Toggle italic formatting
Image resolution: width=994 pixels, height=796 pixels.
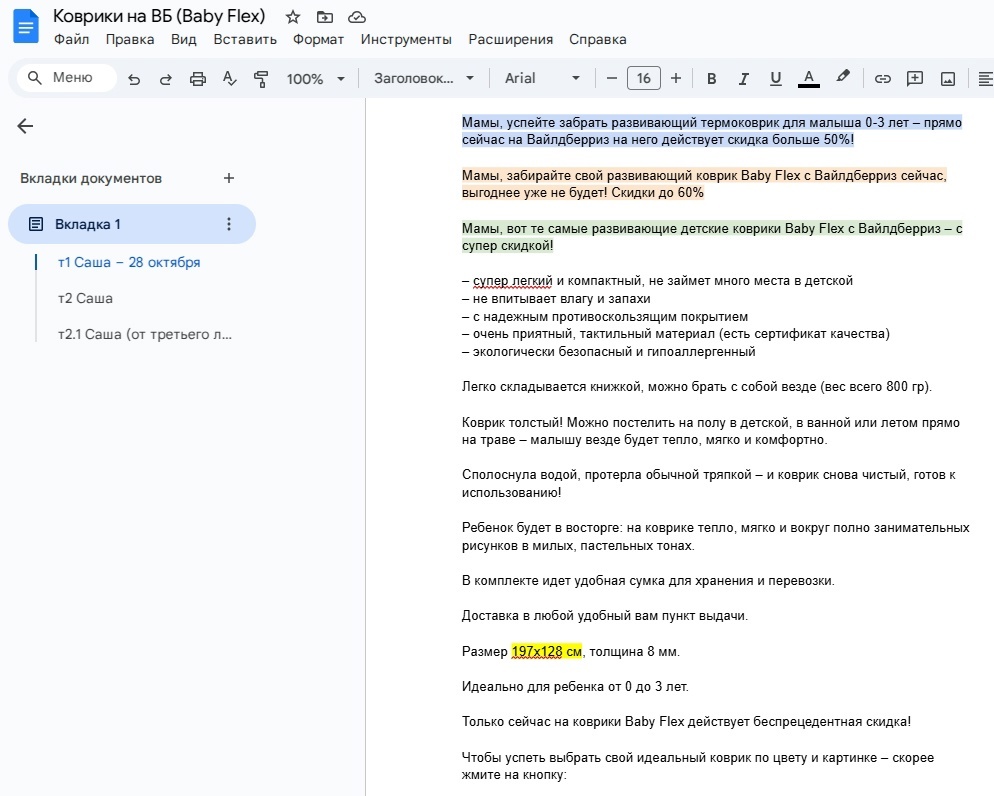(x=743, y=79)
